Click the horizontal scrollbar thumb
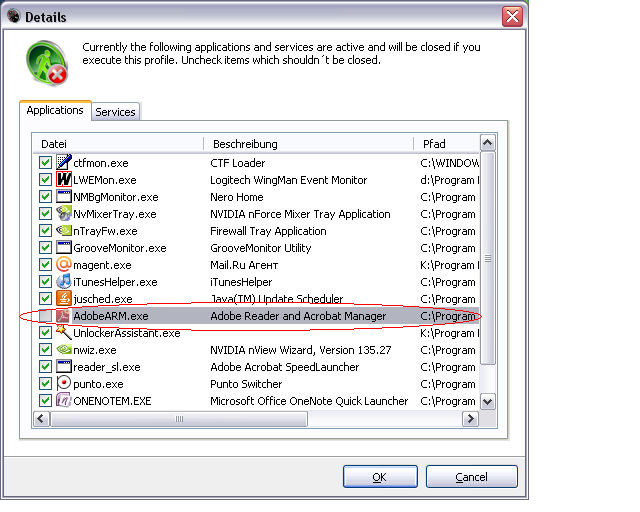The image size is (640, 512). pyautogui.click(x=179, y=419)
